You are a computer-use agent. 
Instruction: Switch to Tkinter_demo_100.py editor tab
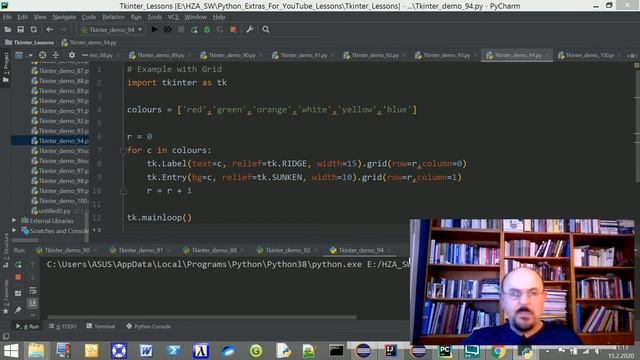tap(589, 55)
